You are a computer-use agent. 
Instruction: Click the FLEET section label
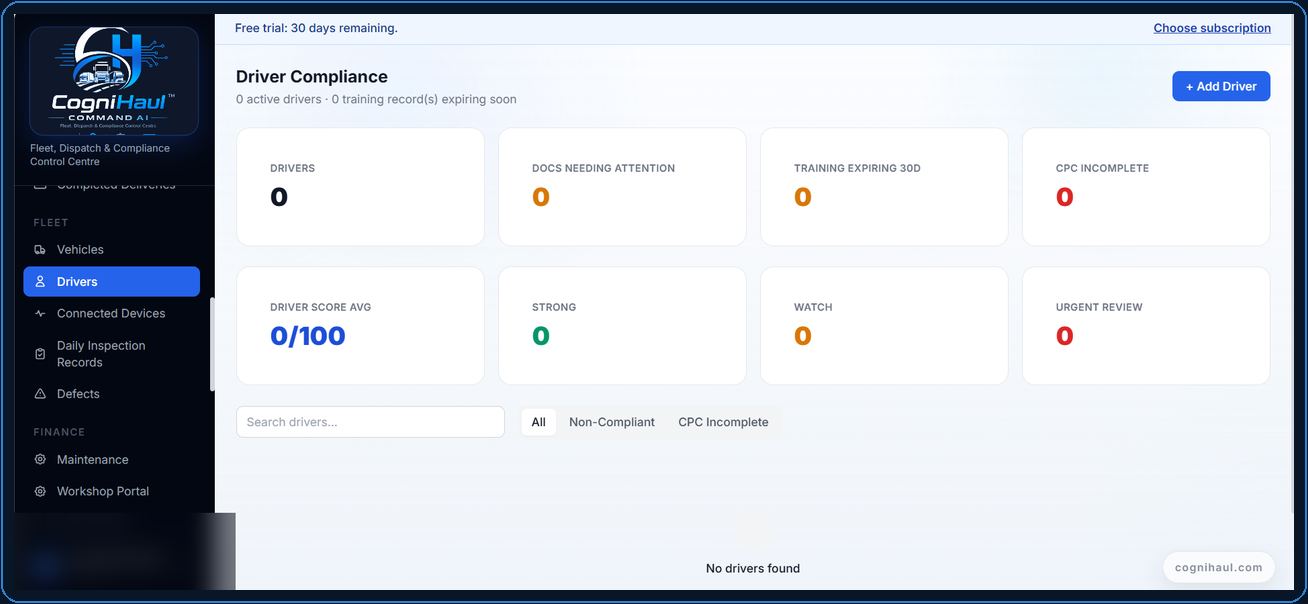[51, 223]
